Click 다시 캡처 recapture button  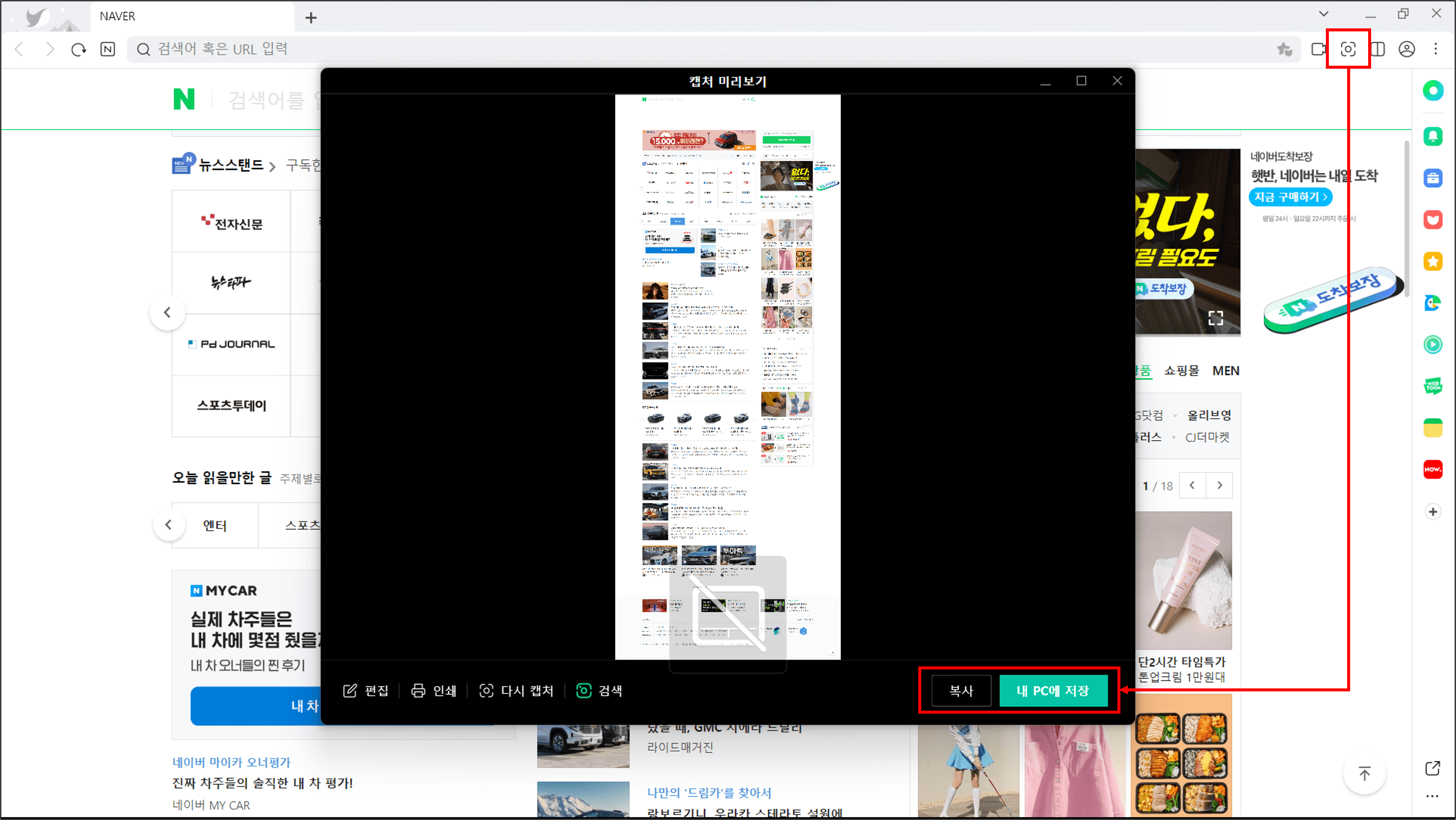(516, 691)
